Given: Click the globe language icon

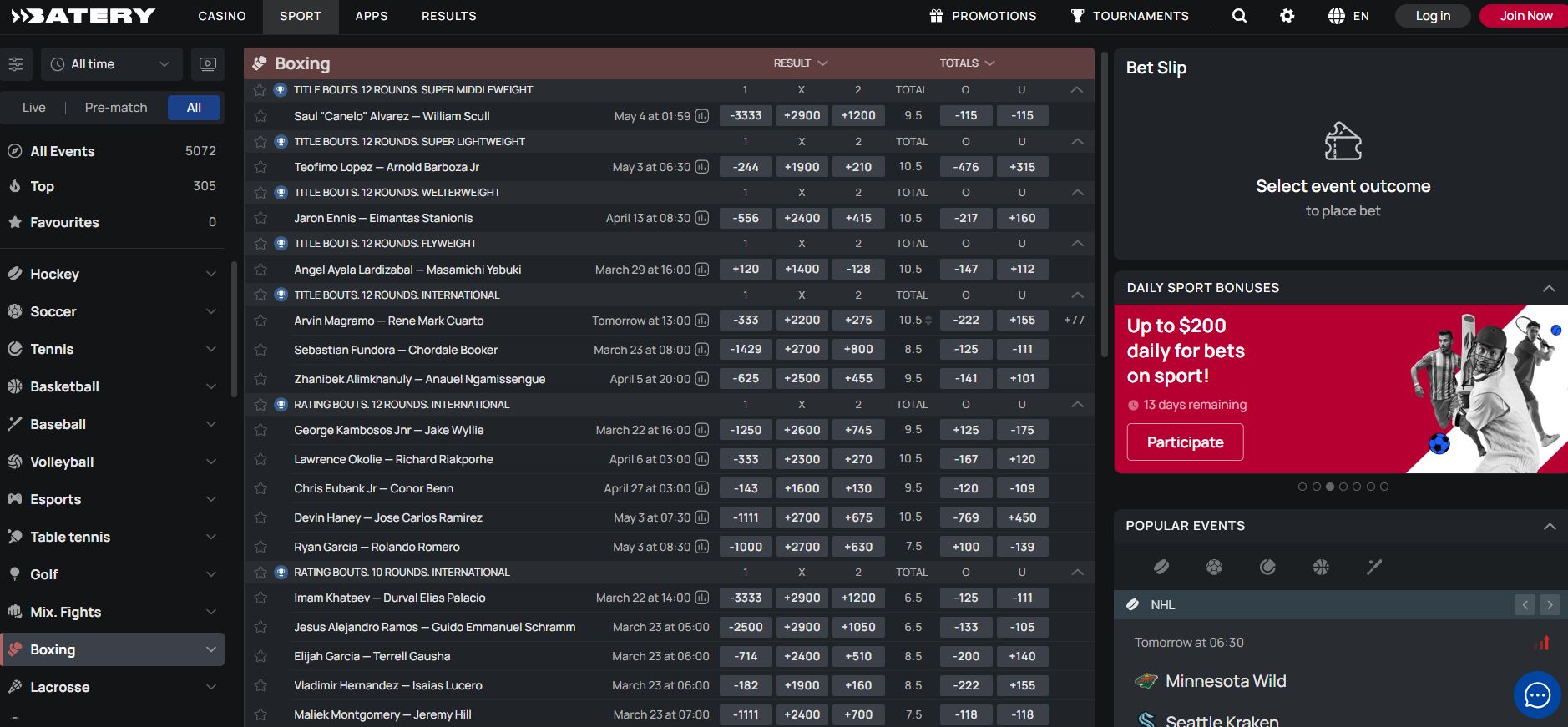Looking at the screenshot, I should click(1337, 16).
